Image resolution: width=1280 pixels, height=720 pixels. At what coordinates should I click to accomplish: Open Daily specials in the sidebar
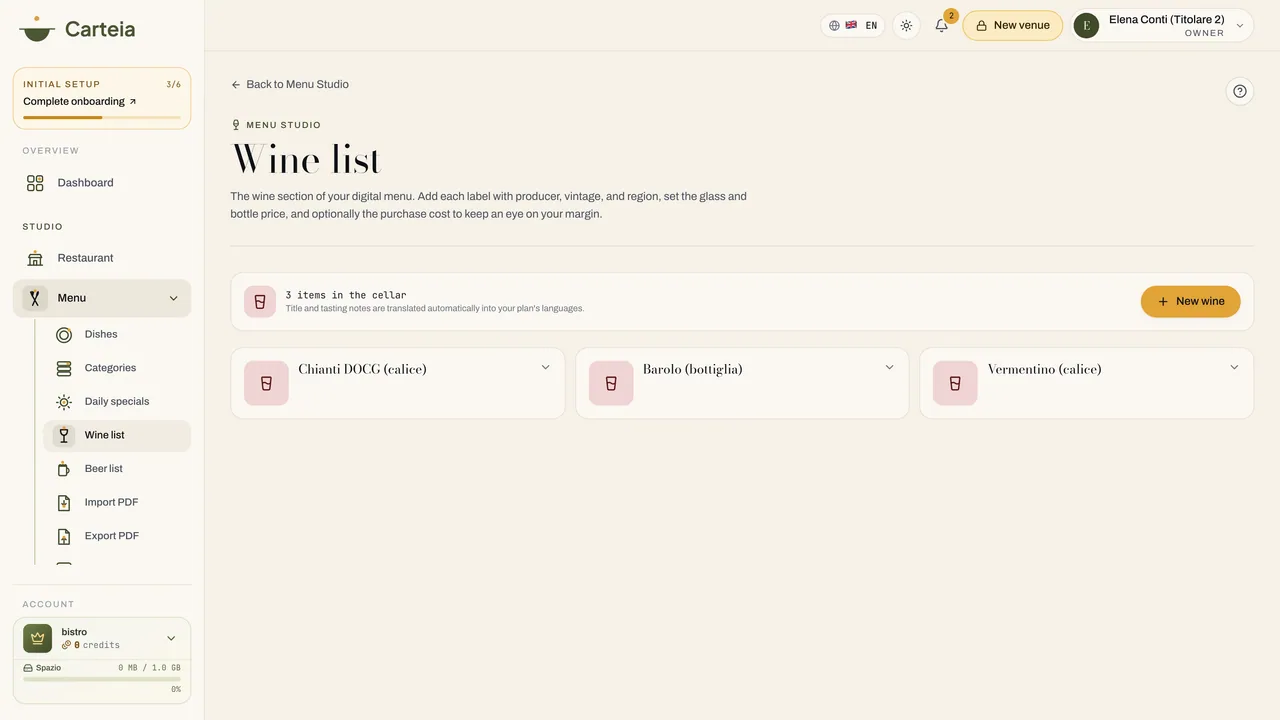pos(117,402)
